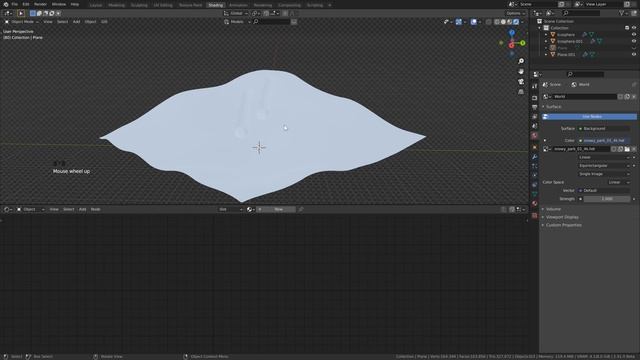
Task: Adjust the Strength value slider
Action: pyautogui.click(x=607, y=199)
